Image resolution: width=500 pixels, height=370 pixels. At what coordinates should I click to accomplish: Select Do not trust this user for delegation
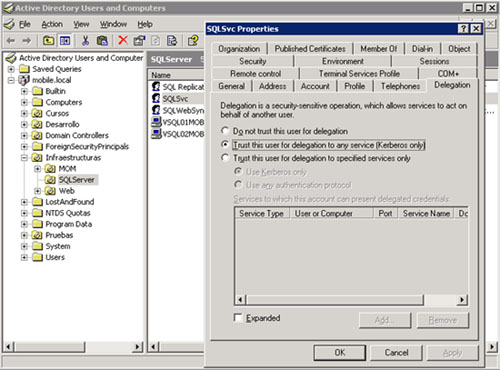click(x=225, y=131)
